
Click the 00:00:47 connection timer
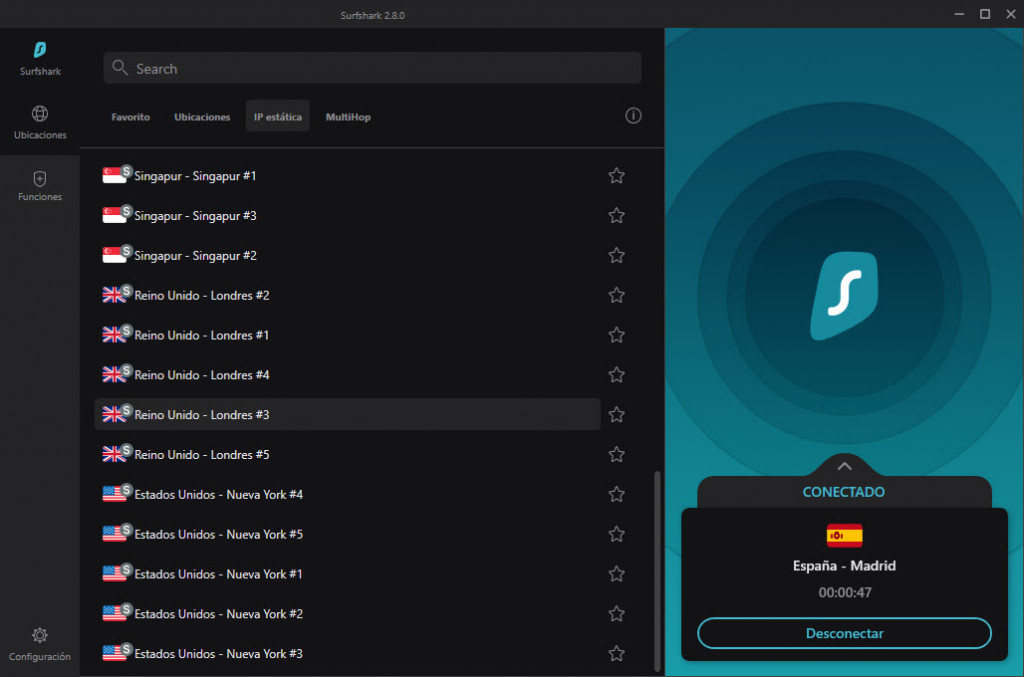tap(844, 593)
